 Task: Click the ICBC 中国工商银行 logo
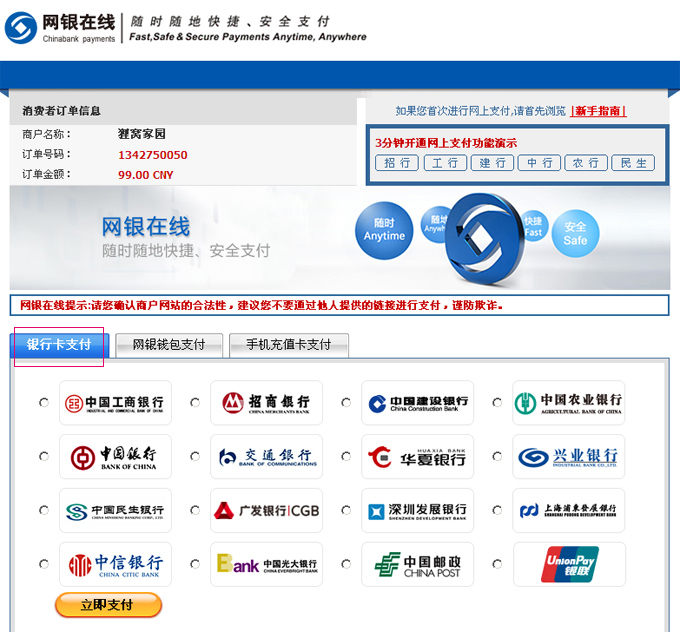pyautogui.click(x=115, y=403)
